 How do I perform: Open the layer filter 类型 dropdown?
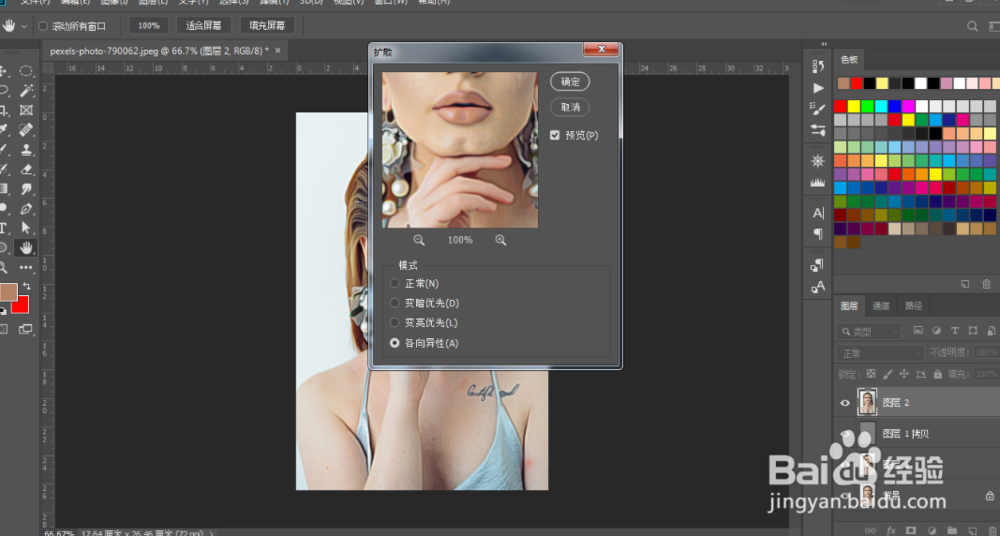(x=868, y=331)
